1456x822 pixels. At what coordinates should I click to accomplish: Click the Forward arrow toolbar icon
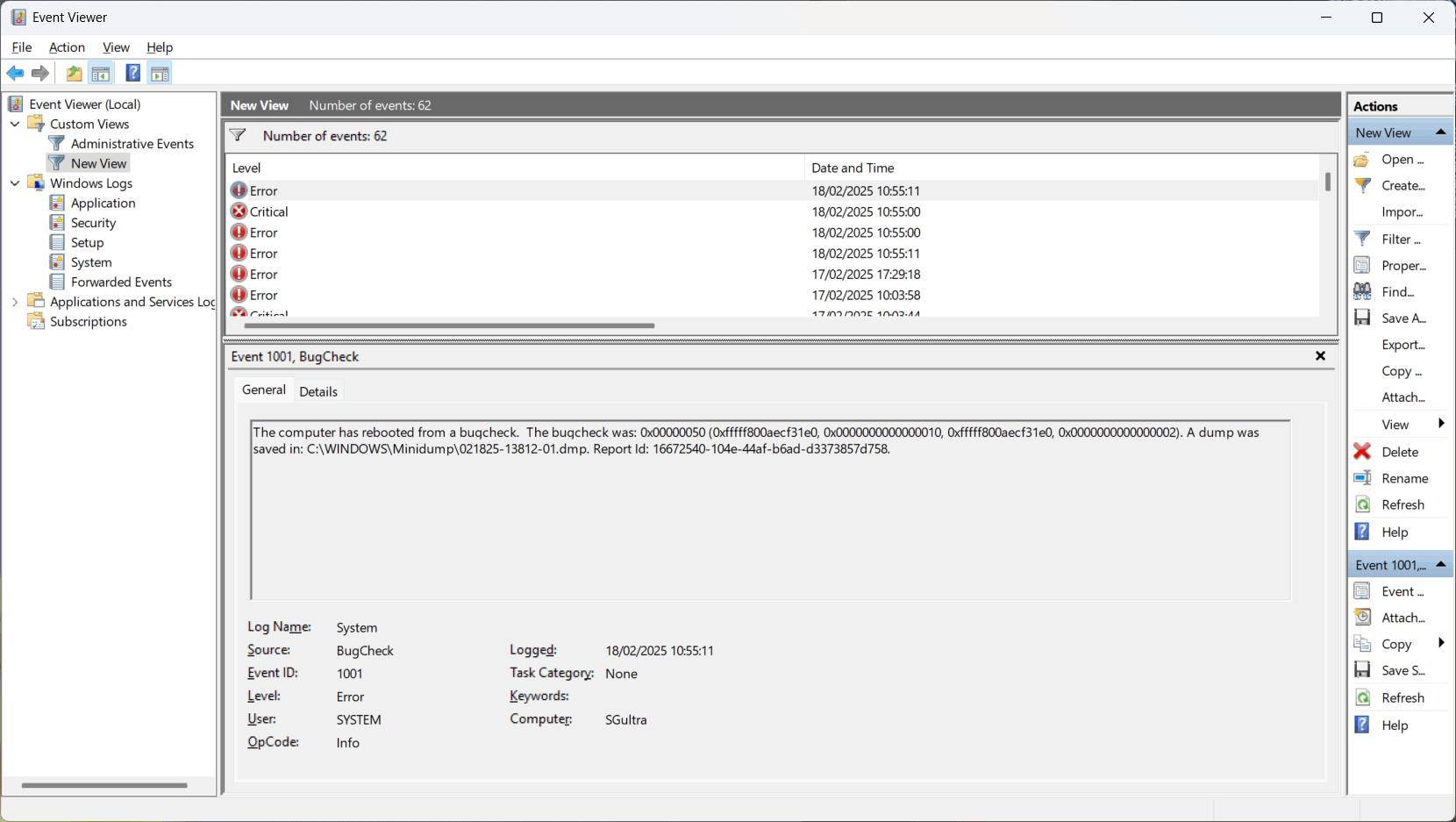click(x=40, y=74)
